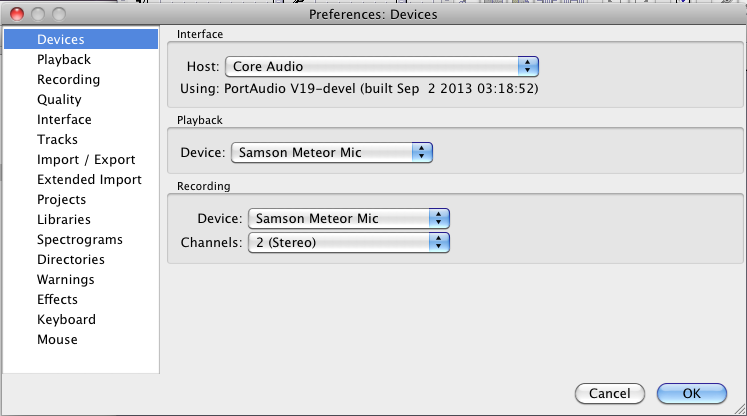This screenshot has width=747, height=416.
Task: Open the Libraries preferences page
Action: click(x=64, y=220)
